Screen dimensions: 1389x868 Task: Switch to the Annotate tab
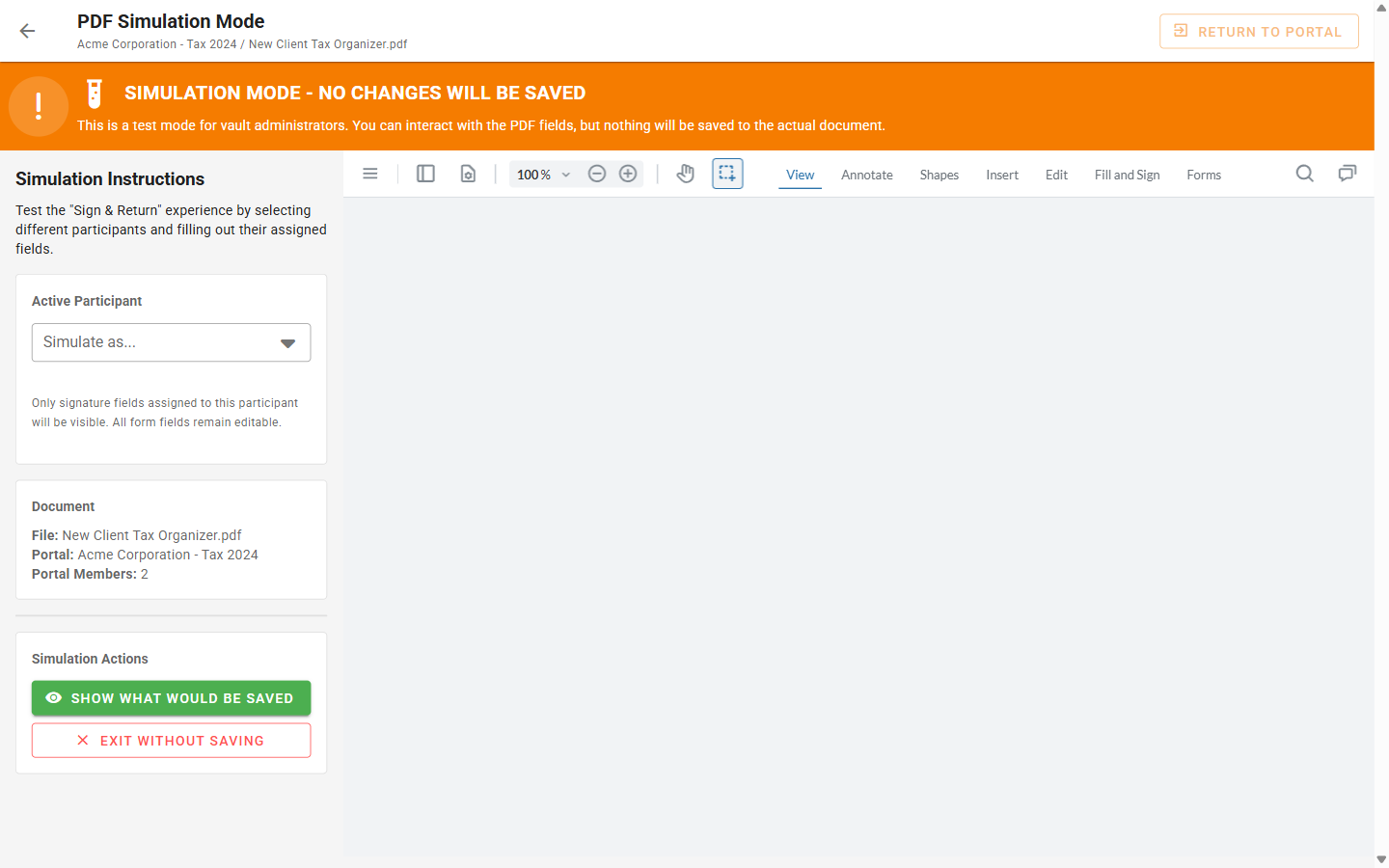[x=867, y=175]
